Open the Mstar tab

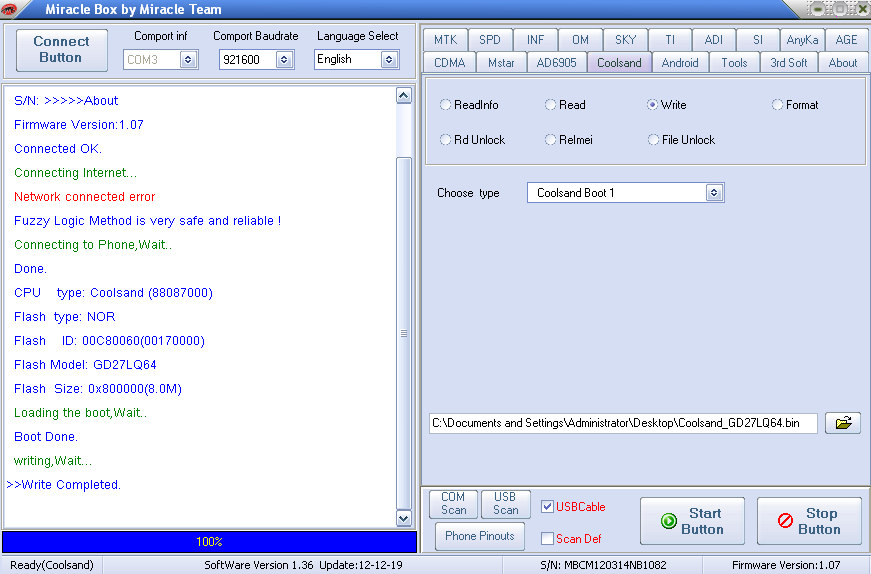(x=502, y=63)
